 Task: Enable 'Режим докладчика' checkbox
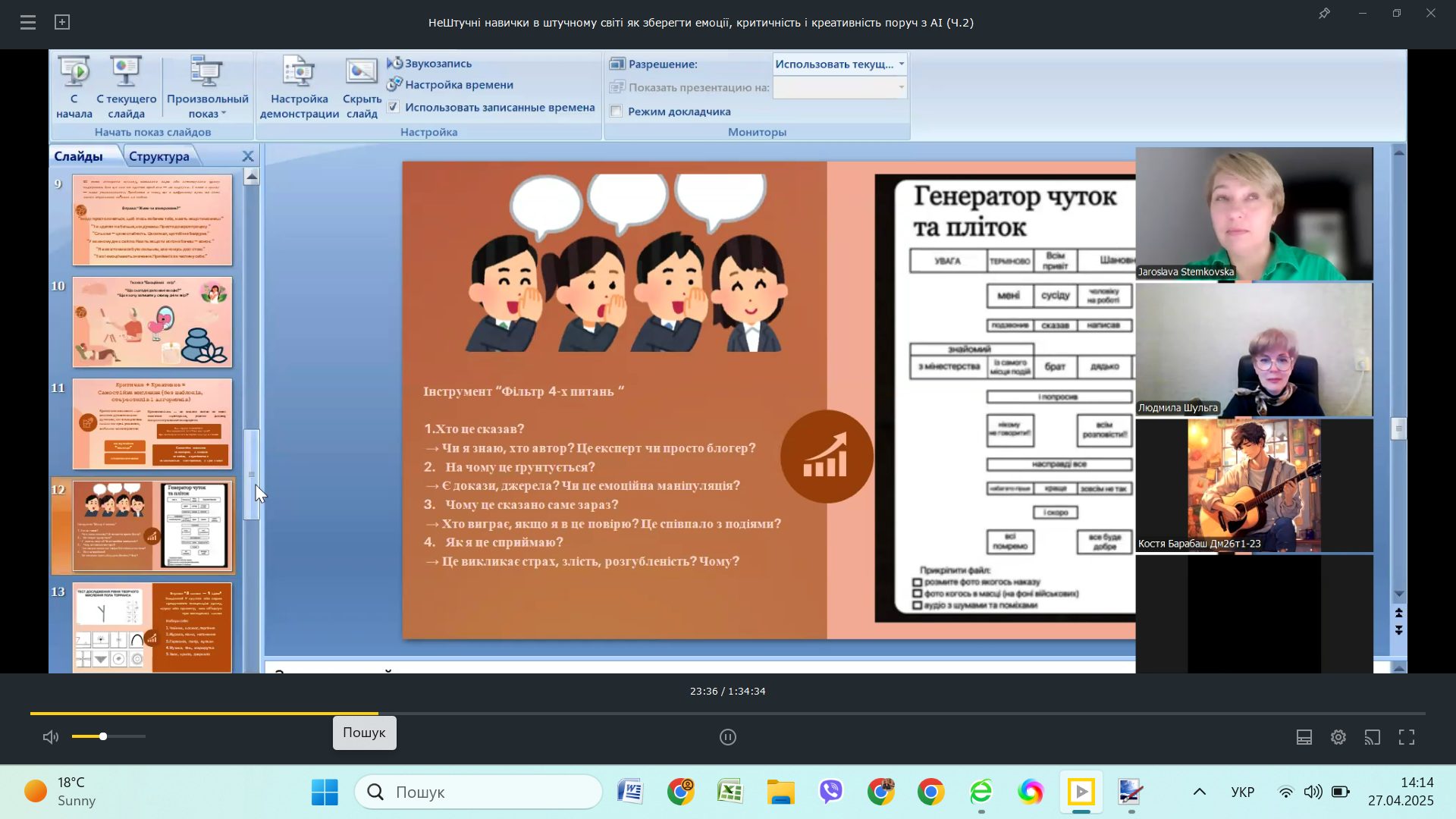click(617, 111)
